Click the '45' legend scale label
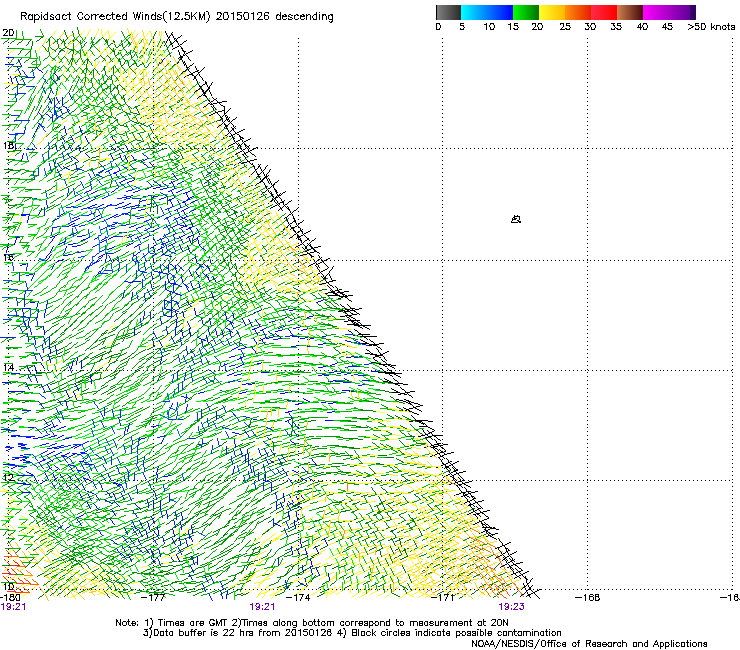Viewport: 740px width, 650px height. 667,27
